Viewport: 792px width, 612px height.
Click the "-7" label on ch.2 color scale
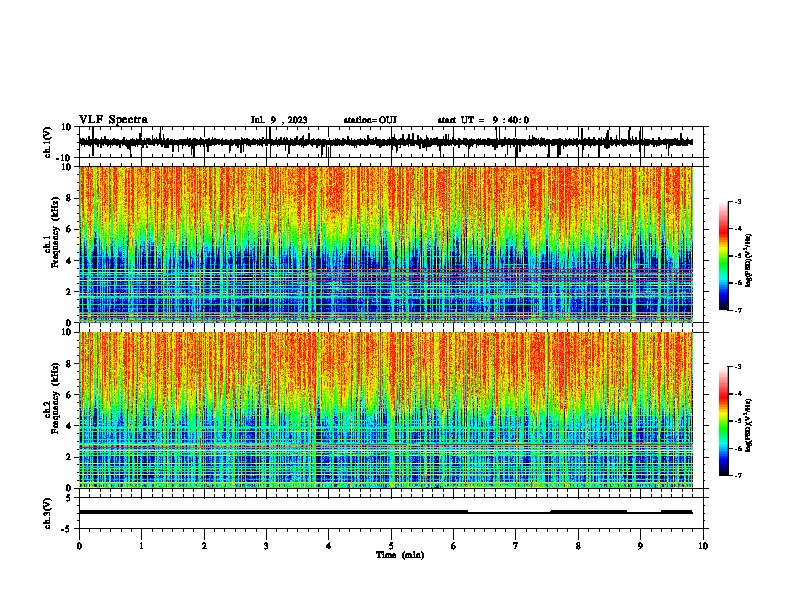pyautogui.click(x=737, y=475)
